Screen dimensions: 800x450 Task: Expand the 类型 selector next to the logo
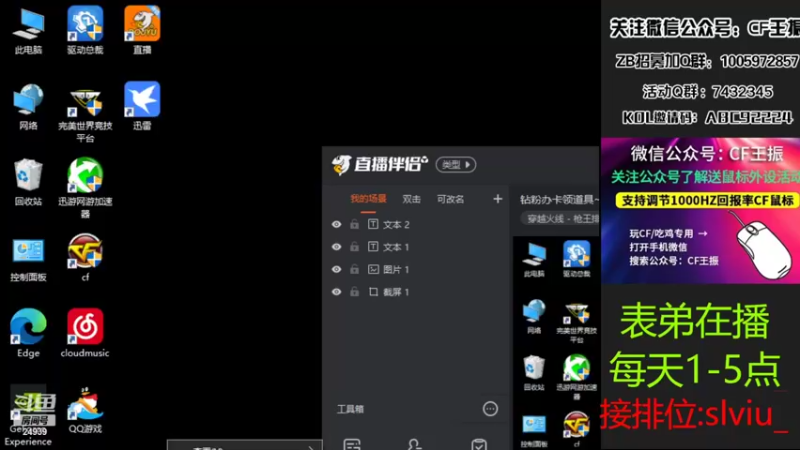(x=456, y=165)
